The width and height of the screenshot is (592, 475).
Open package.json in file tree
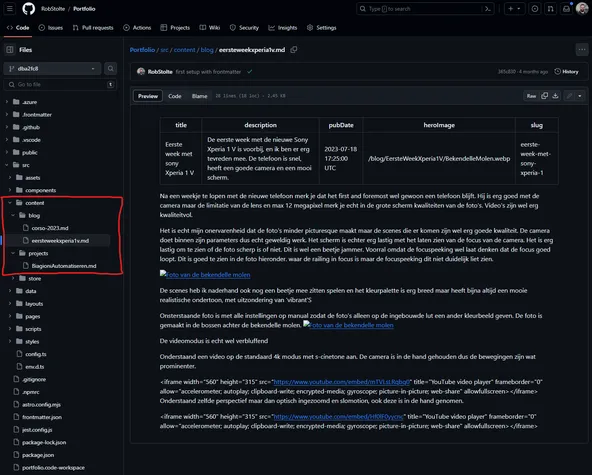click(x=38, y=455)
